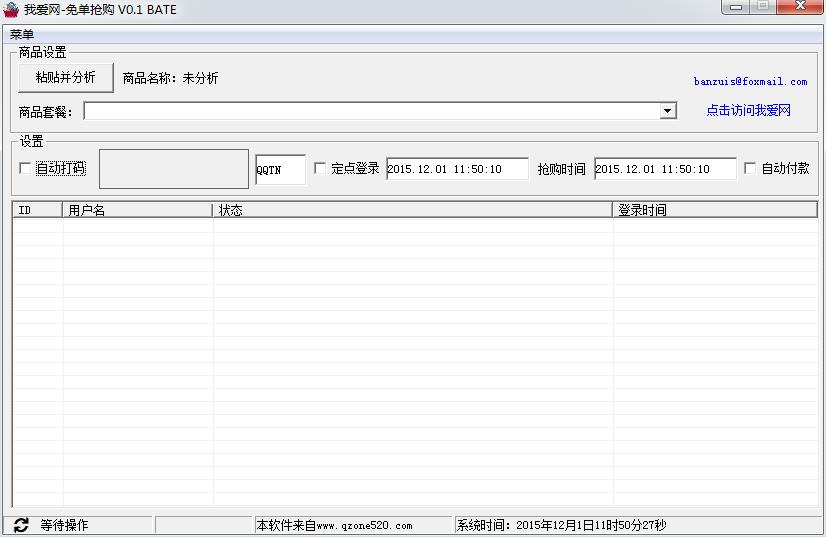Screen dimensions: 826x537
Task: Enable the 自动付款 checkbox
Action: tap(750, 169)
